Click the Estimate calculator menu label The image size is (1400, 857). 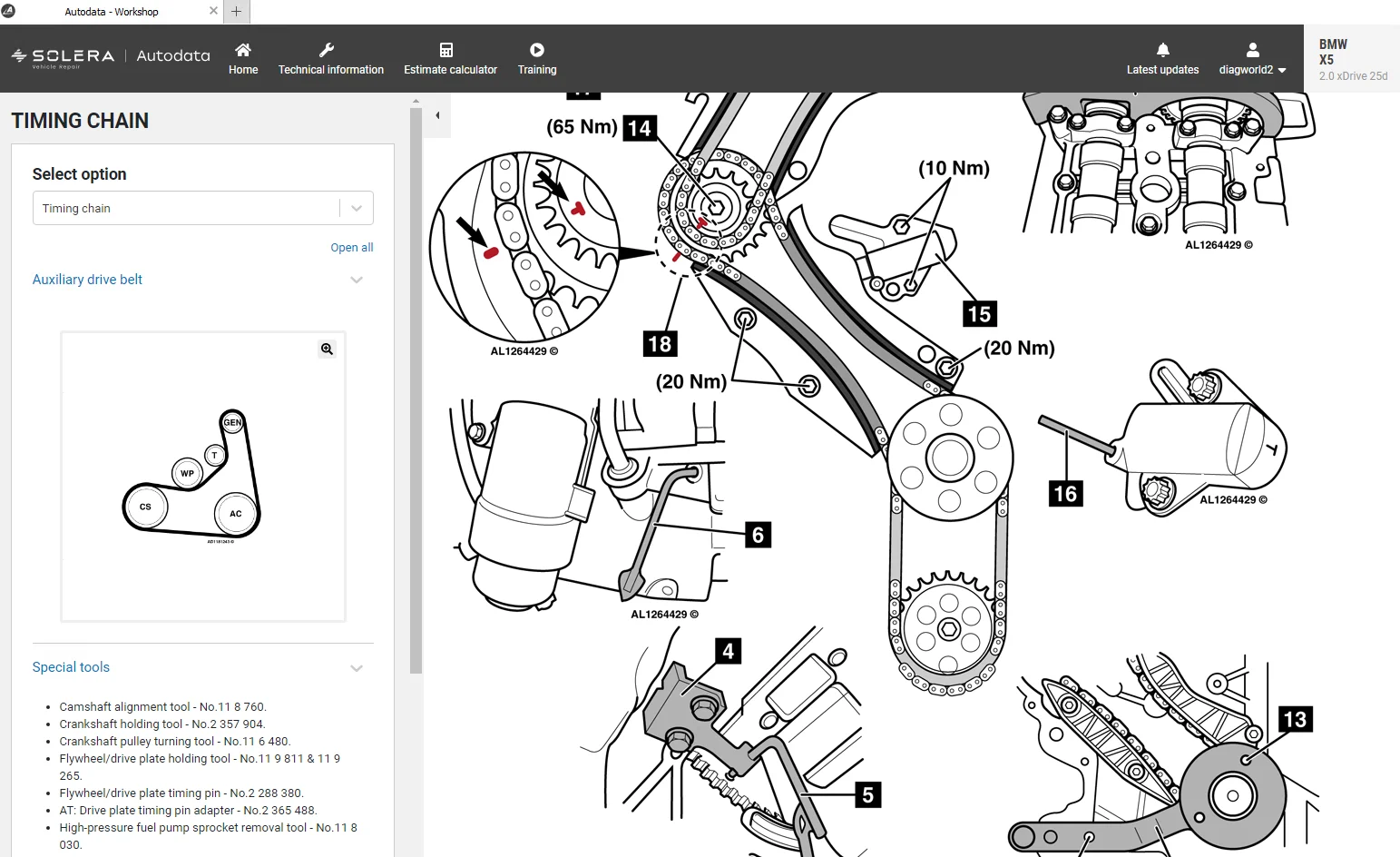click(x=451, y=70)
